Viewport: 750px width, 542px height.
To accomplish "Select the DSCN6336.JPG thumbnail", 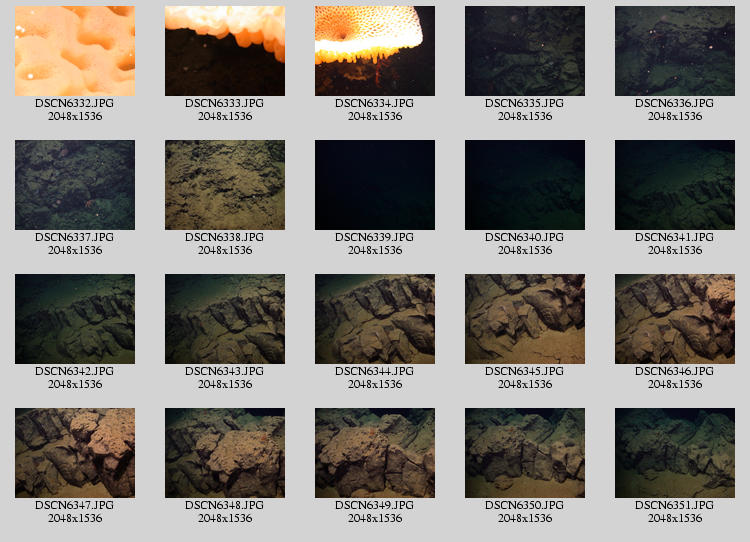I will [x=675, y=51].
